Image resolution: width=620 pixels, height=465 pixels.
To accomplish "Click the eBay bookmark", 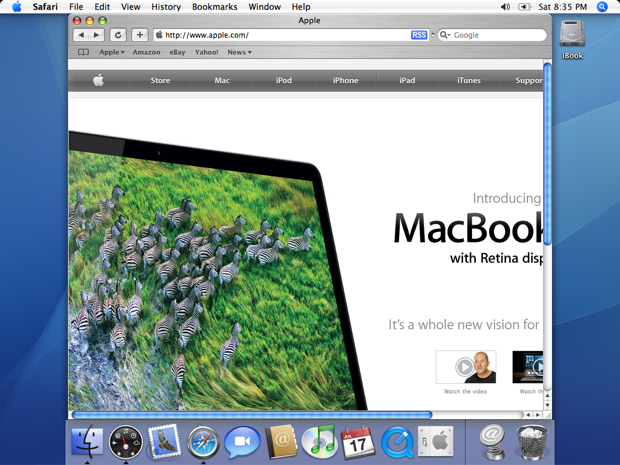I will pyautogui.click(x=177, y=52).
